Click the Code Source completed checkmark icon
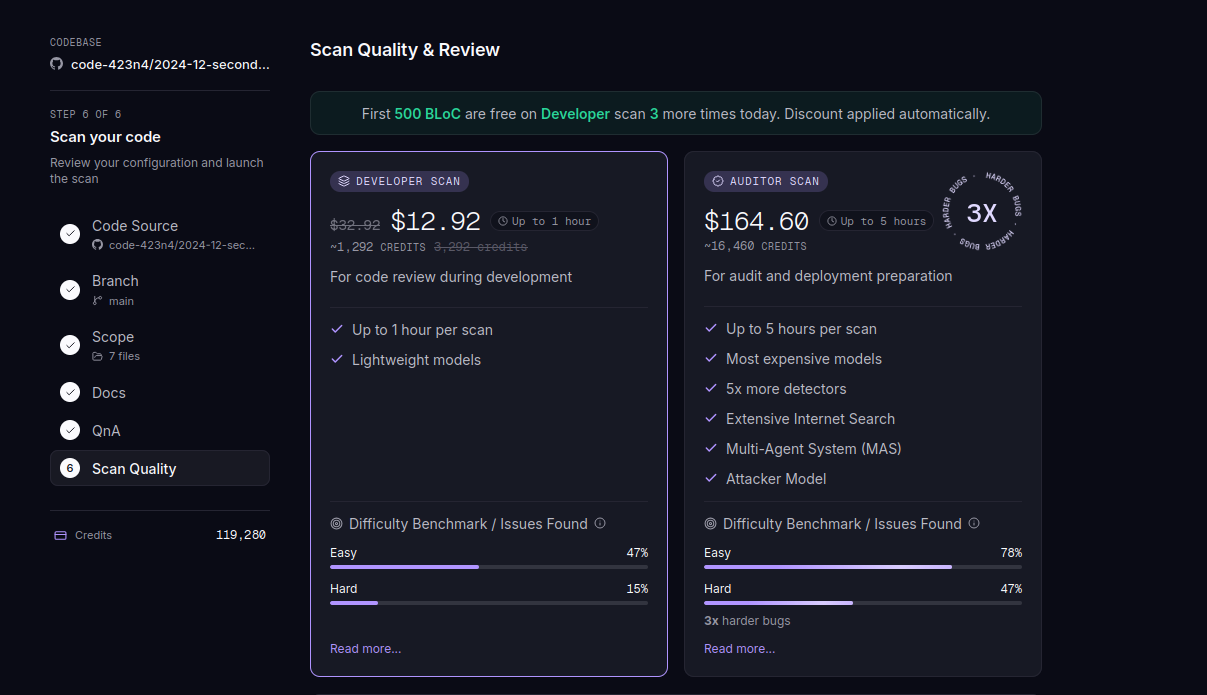This screenshot has height=695, width=1207. [x=70, y=234]
